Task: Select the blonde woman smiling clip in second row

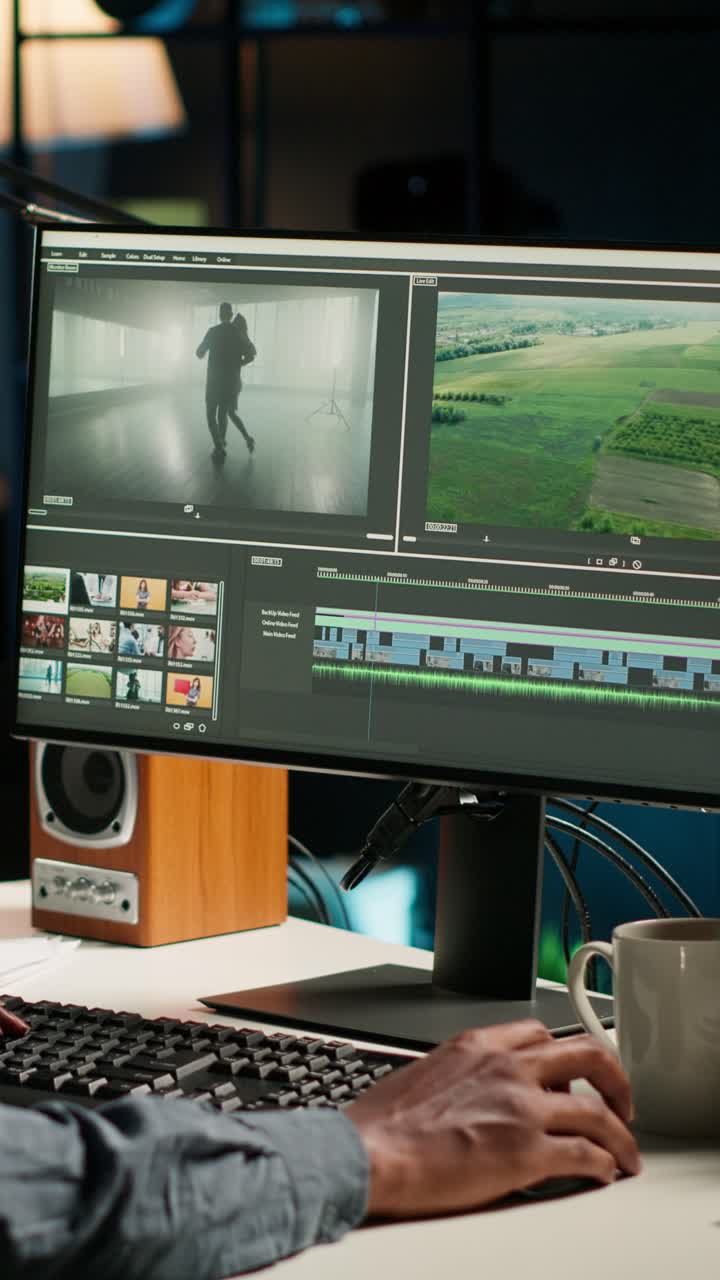Action: click(92, 635)
